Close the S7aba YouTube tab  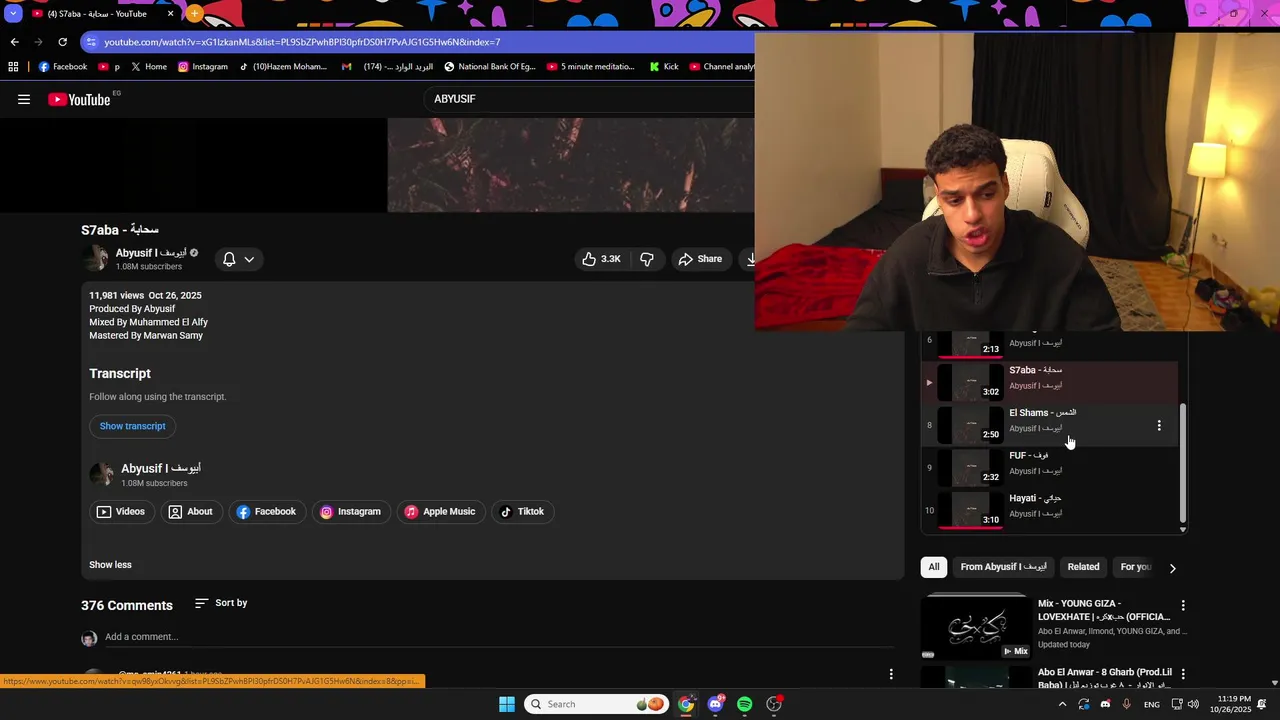(x=170, y=14)
